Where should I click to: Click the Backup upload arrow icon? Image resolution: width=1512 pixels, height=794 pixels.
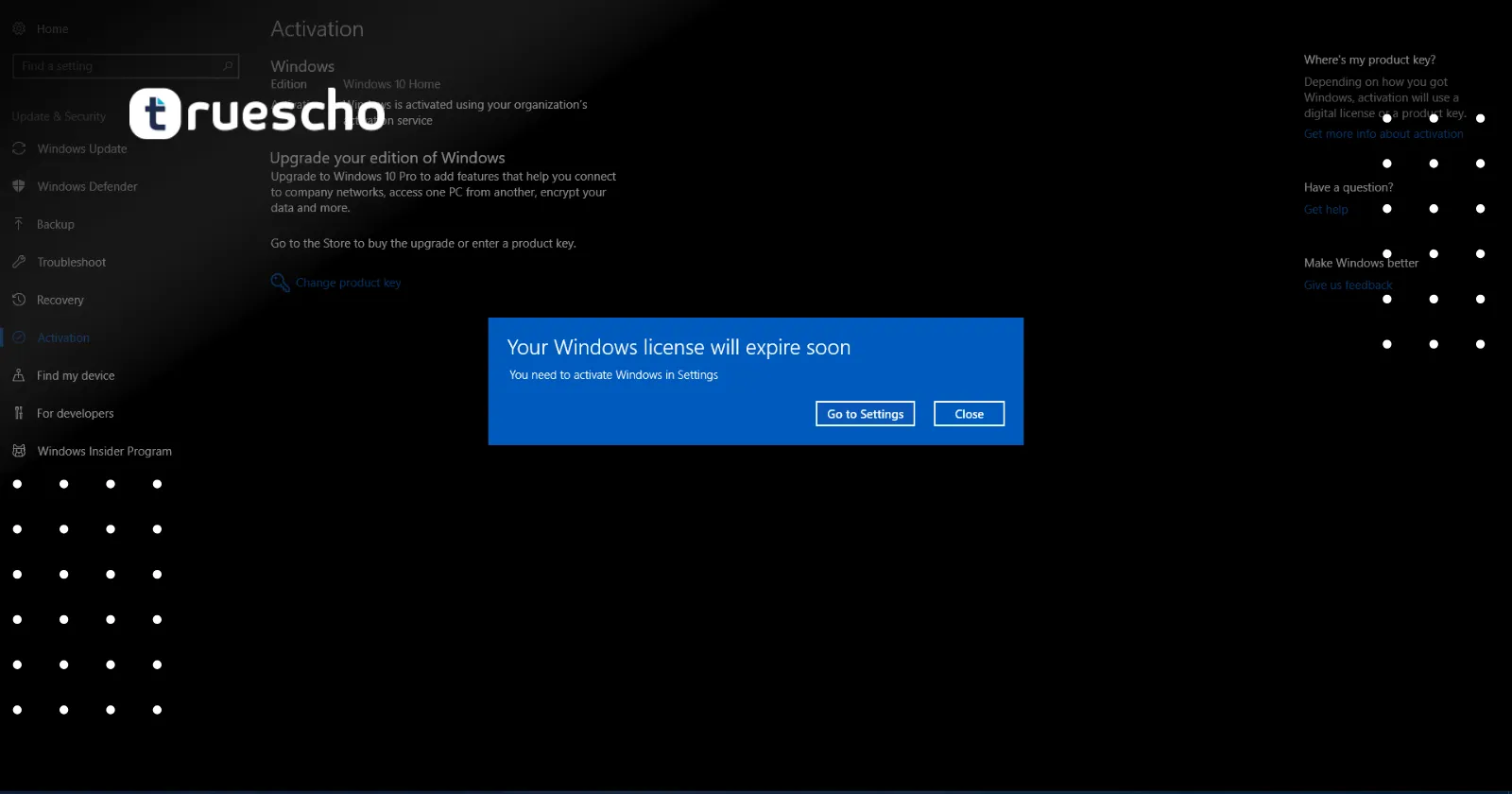[x=19, y=224]
